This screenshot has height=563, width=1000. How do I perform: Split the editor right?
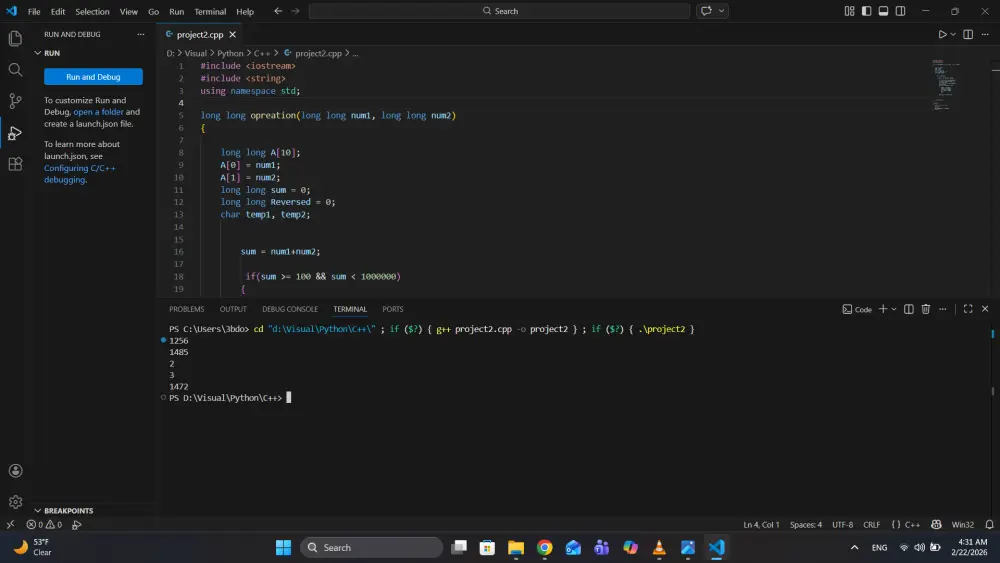pos(968,34)
